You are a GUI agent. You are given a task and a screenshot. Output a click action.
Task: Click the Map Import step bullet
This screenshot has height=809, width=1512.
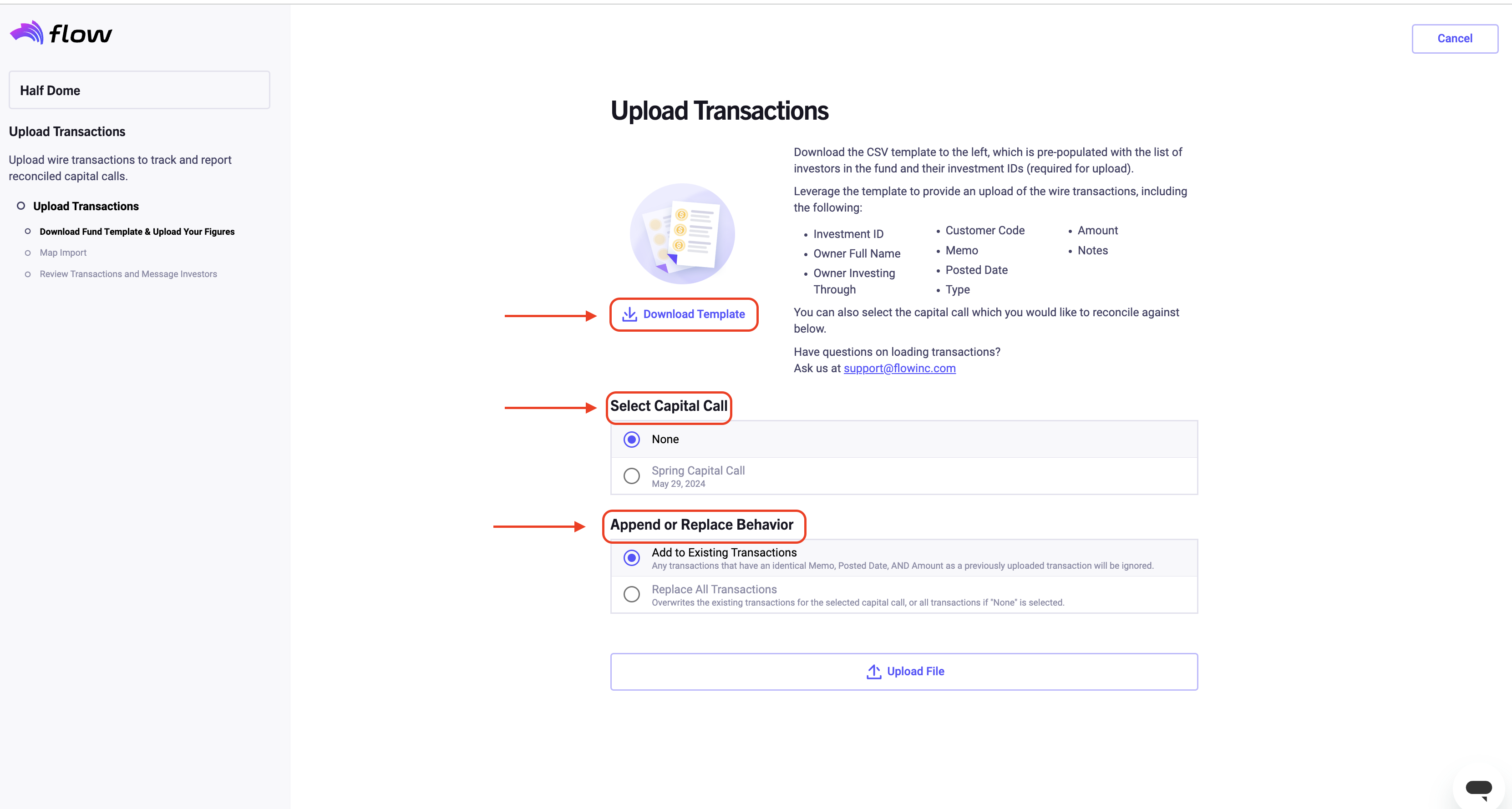[x=28, y=253]
